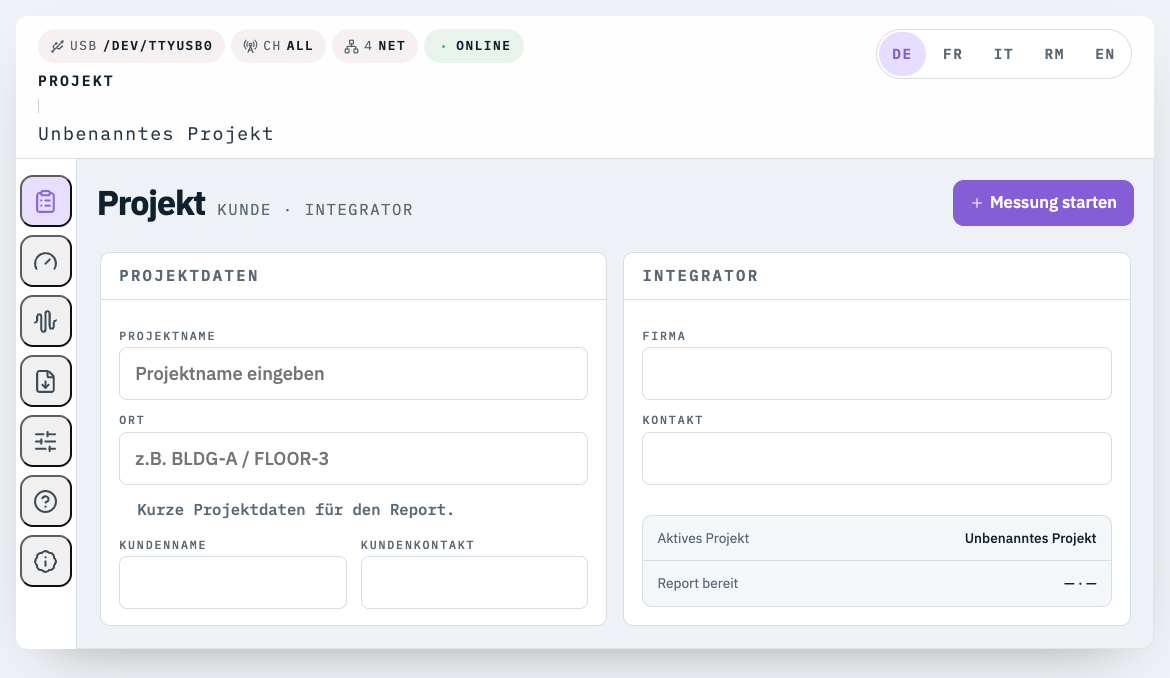The height and width of the screenshot is (678, 1170).
Task: Click the Report bereit progress row
Action: [x=877, y=584]
